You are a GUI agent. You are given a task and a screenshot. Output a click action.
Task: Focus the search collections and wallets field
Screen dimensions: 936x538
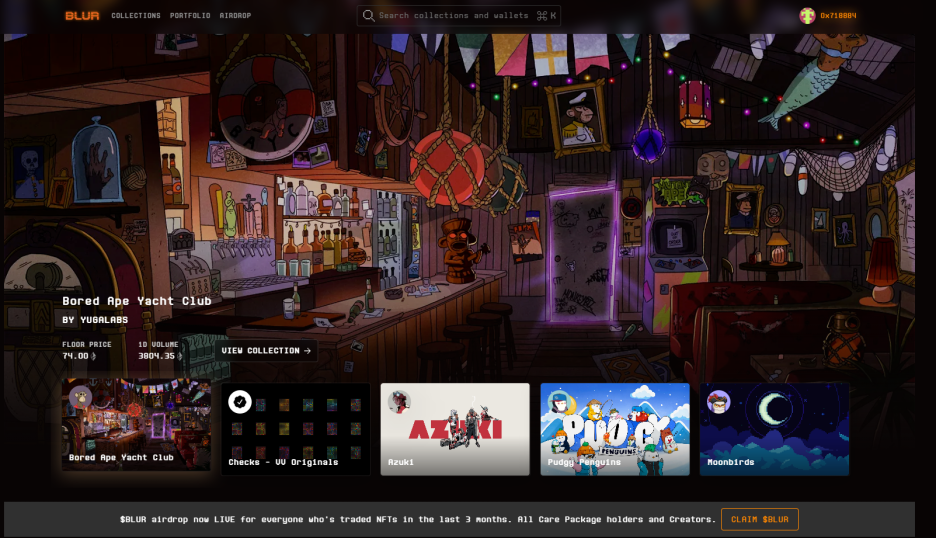point(458,16)
